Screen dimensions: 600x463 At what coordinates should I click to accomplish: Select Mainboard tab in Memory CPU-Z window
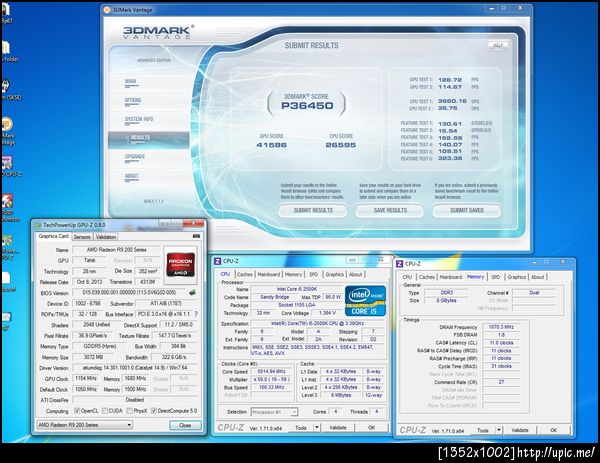point(451,277)
